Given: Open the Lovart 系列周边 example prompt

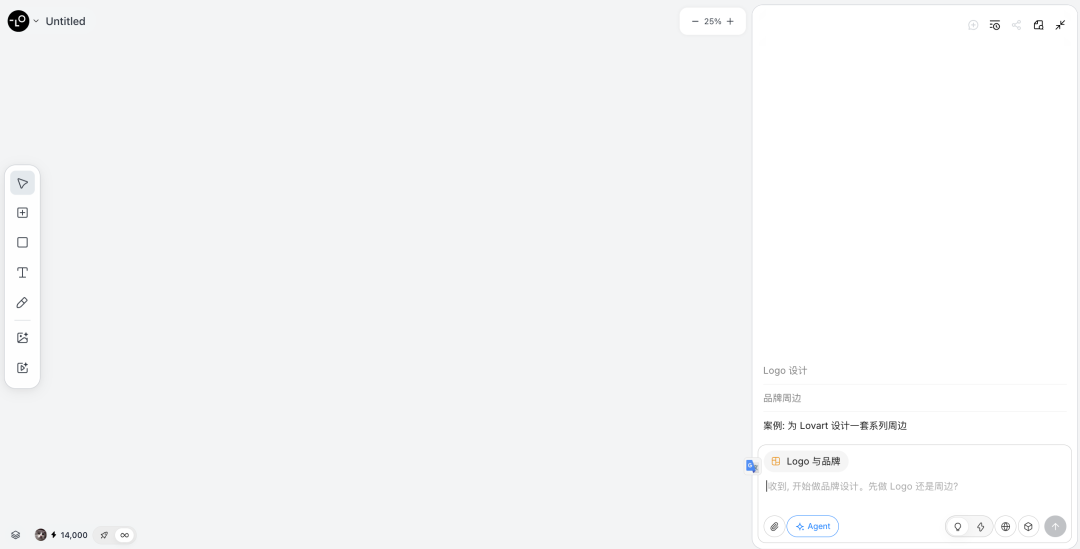Looking at the screenshot, I should pos(835,426).
